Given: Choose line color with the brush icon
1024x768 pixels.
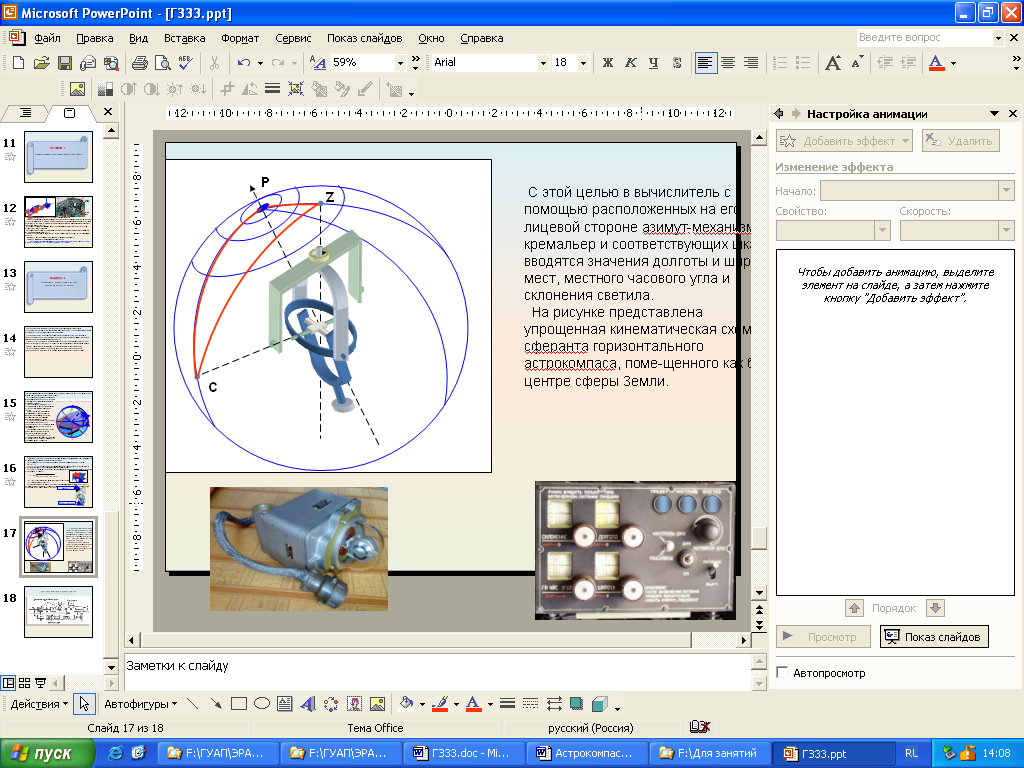Looking at the screenshot, I should pos(440,703).
